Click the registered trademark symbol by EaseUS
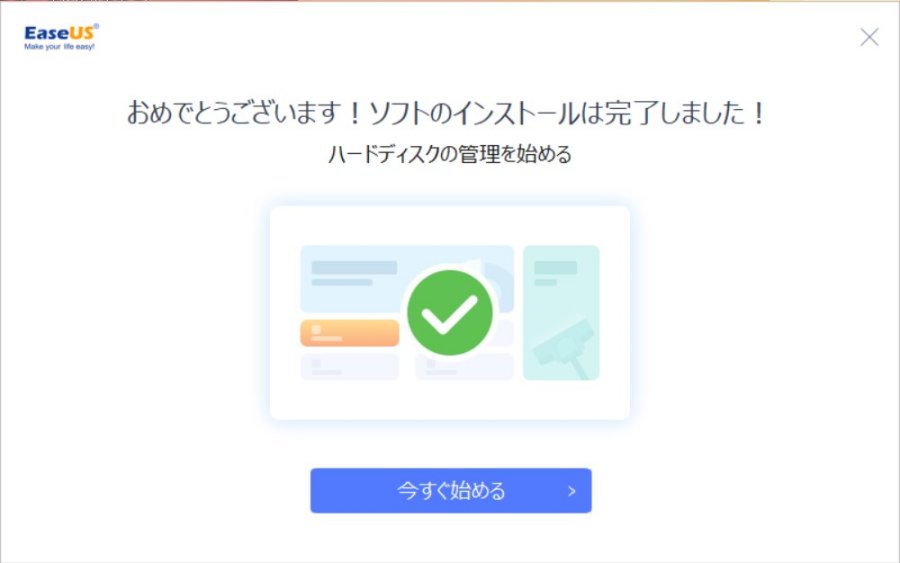 (x=96, y=26)
